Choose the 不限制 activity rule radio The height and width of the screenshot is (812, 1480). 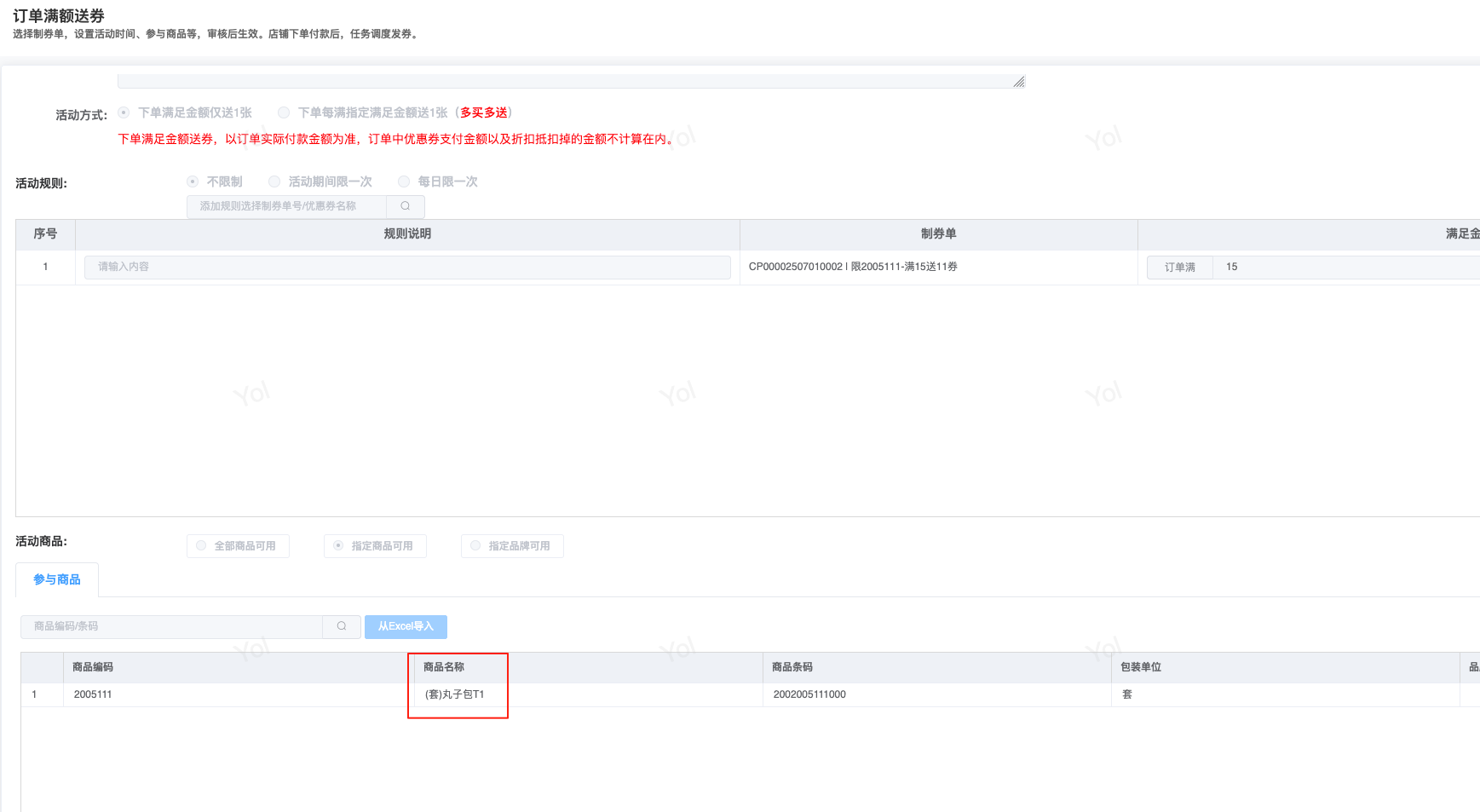pyautogui.click(x=193, y=181)
